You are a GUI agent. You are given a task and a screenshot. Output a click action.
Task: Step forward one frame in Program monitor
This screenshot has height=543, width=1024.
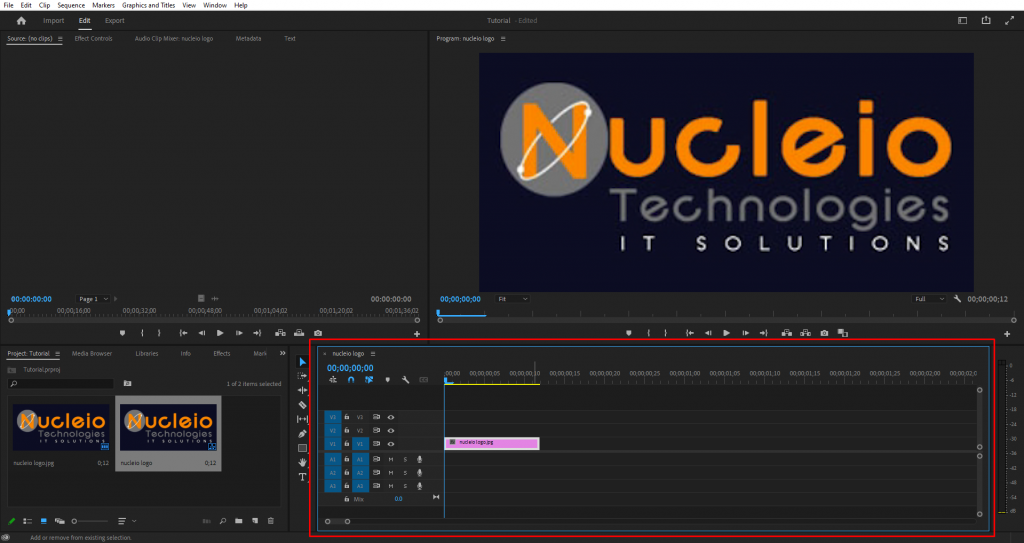(745, 333)
